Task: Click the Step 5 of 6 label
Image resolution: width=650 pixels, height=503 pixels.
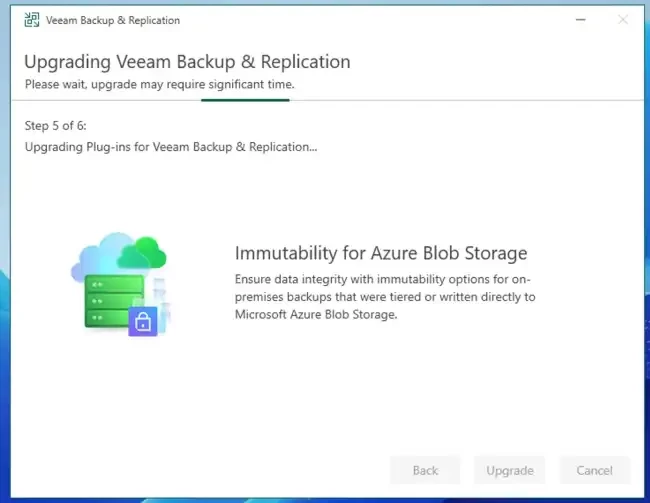Action: [56, 126]
